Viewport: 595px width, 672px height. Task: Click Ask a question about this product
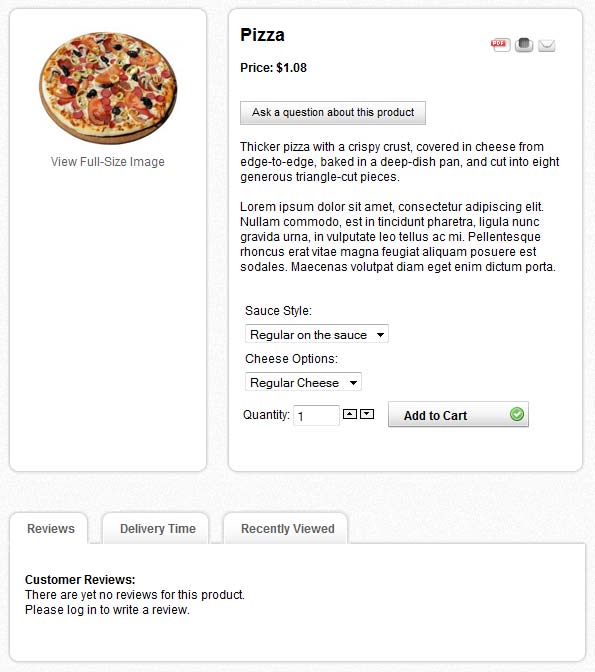pos(333,113)
